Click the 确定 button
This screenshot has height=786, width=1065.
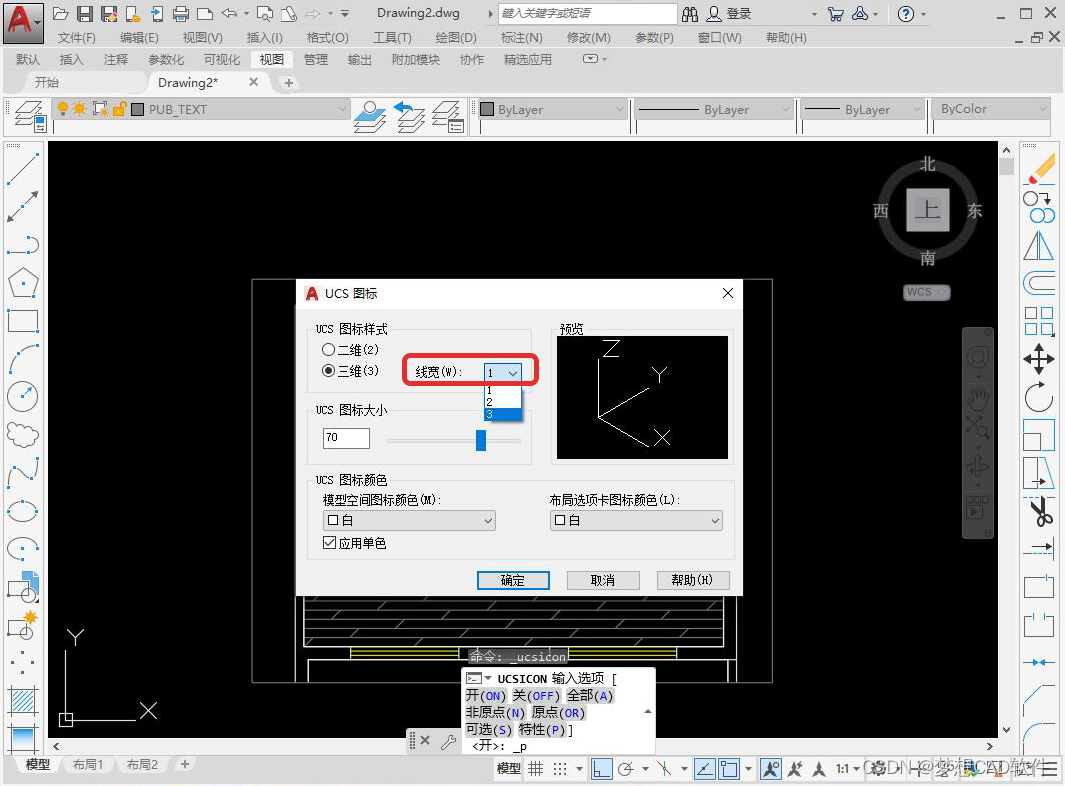click(513, 580)
